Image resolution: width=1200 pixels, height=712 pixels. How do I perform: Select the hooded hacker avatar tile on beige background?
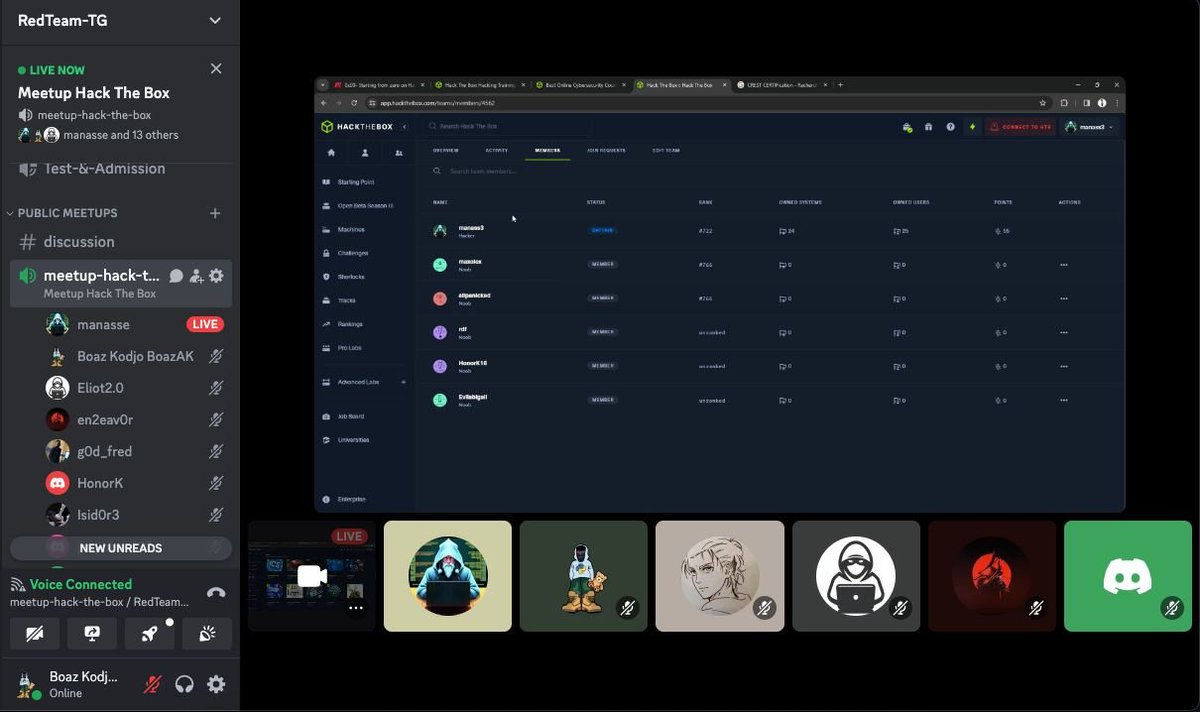(448, 576)
